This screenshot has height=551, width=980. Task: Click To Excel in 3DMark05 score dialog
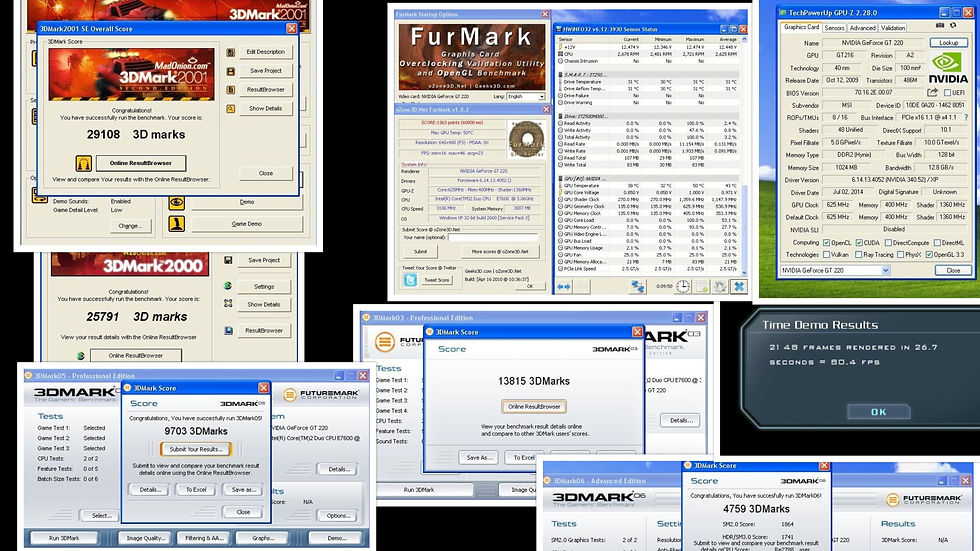(x=196, y=490)
